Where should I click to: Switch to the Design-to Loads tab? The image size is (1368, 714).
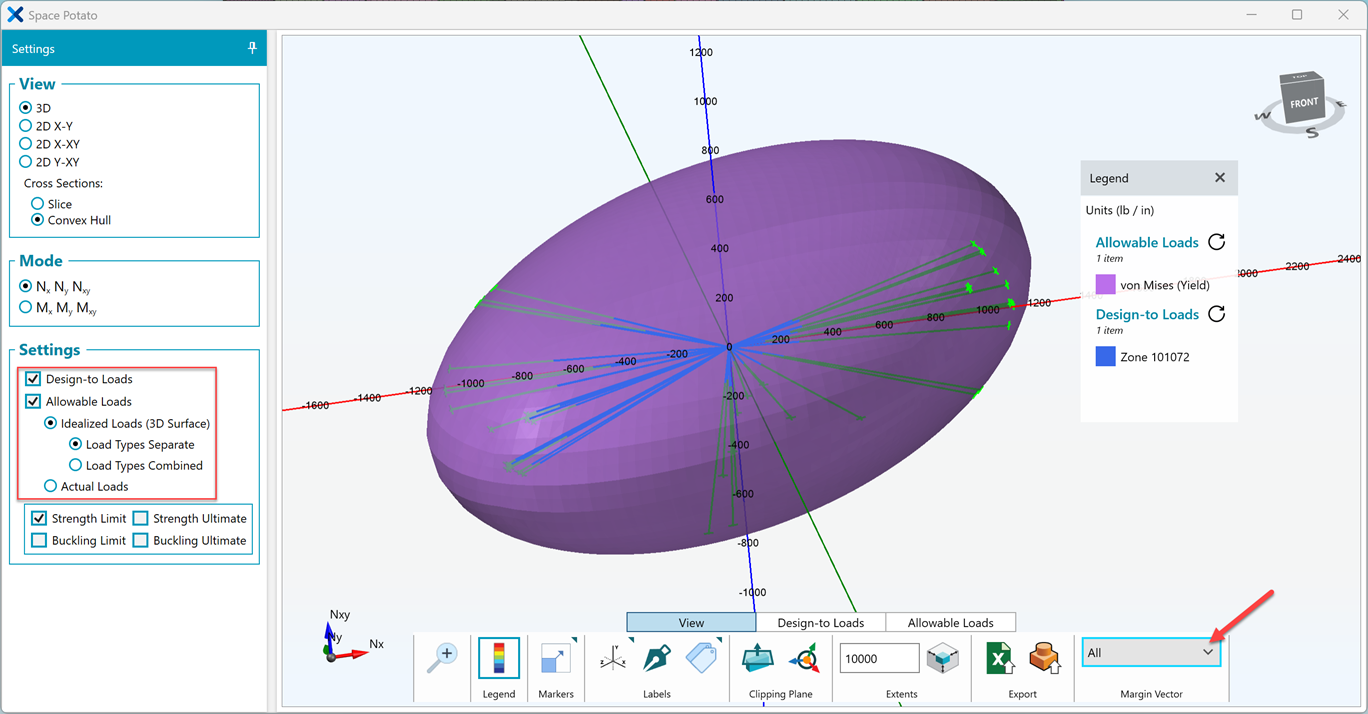(821, 622)
